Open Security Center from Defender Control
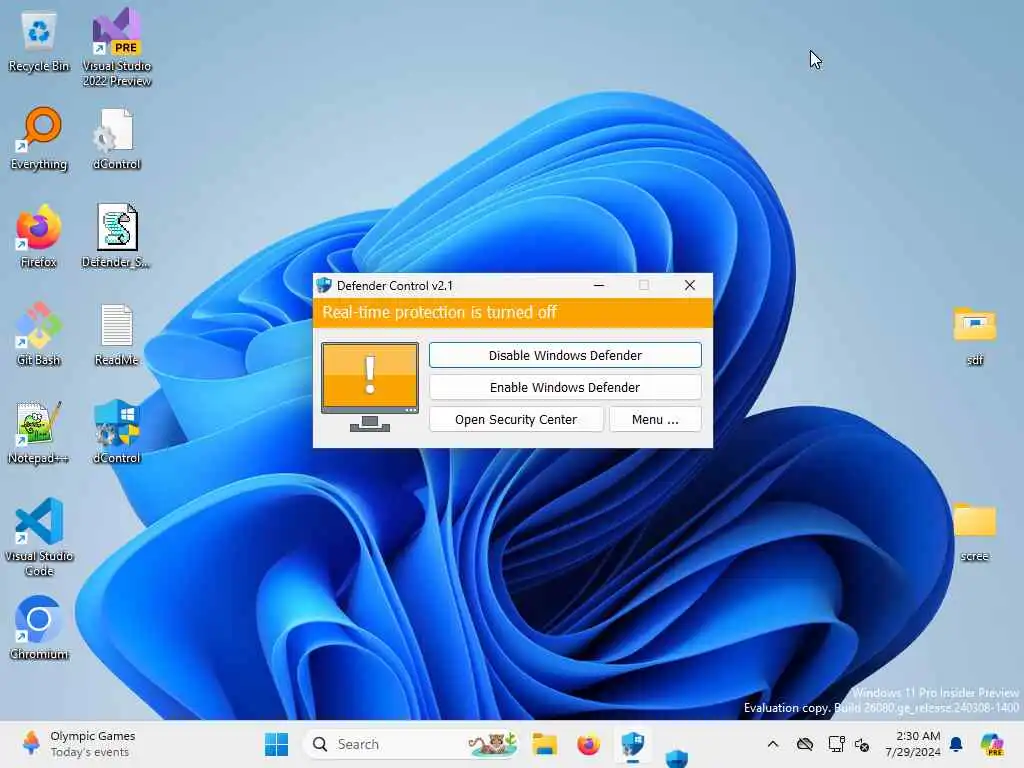Screen dimensions: 1024x768 click(x=516, y=419)
